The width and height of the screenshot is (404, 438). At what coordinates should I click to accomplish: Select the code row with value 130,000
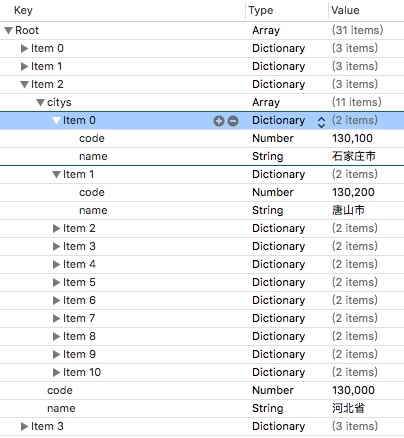coord(202,390)
